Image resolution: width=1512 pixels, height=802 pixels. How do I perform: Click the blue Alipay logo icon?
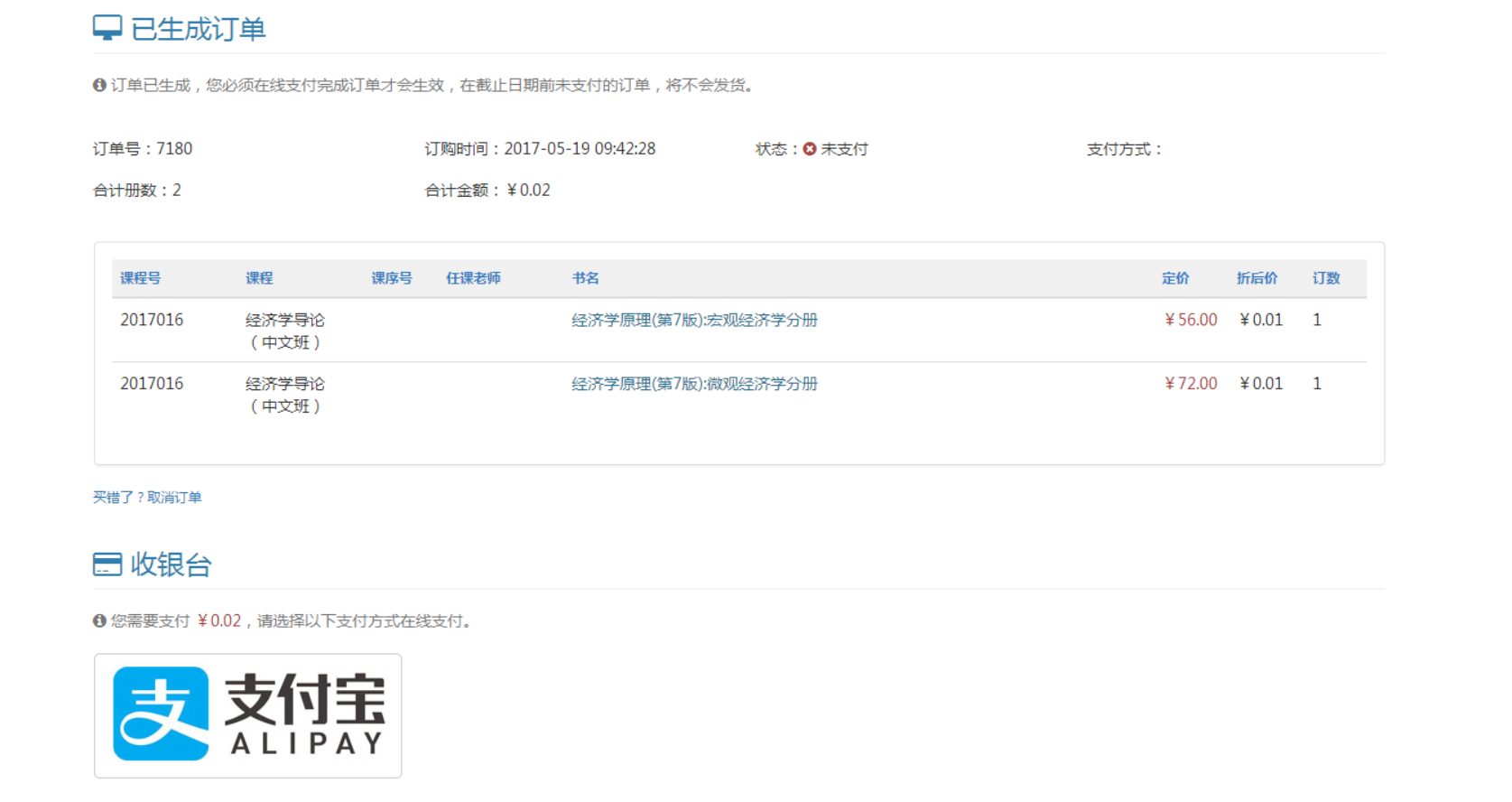[x=161, y=713]
